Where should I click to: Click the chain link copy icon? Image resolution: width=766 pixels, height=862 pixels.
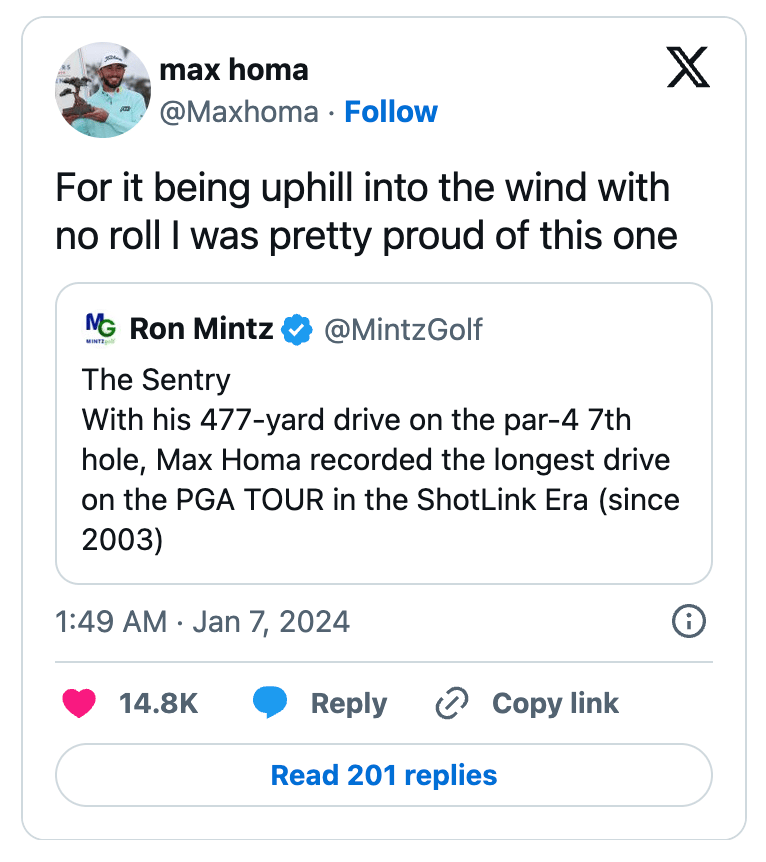[x=452, y=703]
